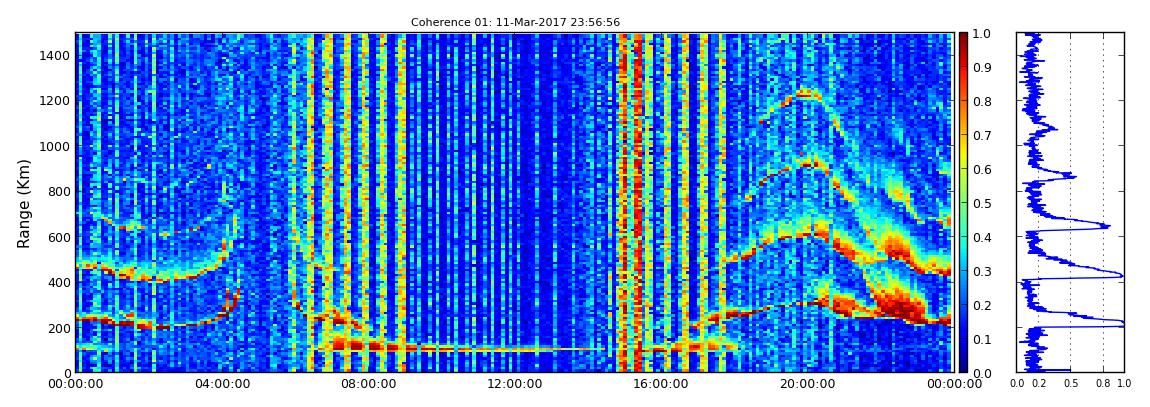
Task: Click the 0.4 colorbar tick label
Action: coord(981,238)
